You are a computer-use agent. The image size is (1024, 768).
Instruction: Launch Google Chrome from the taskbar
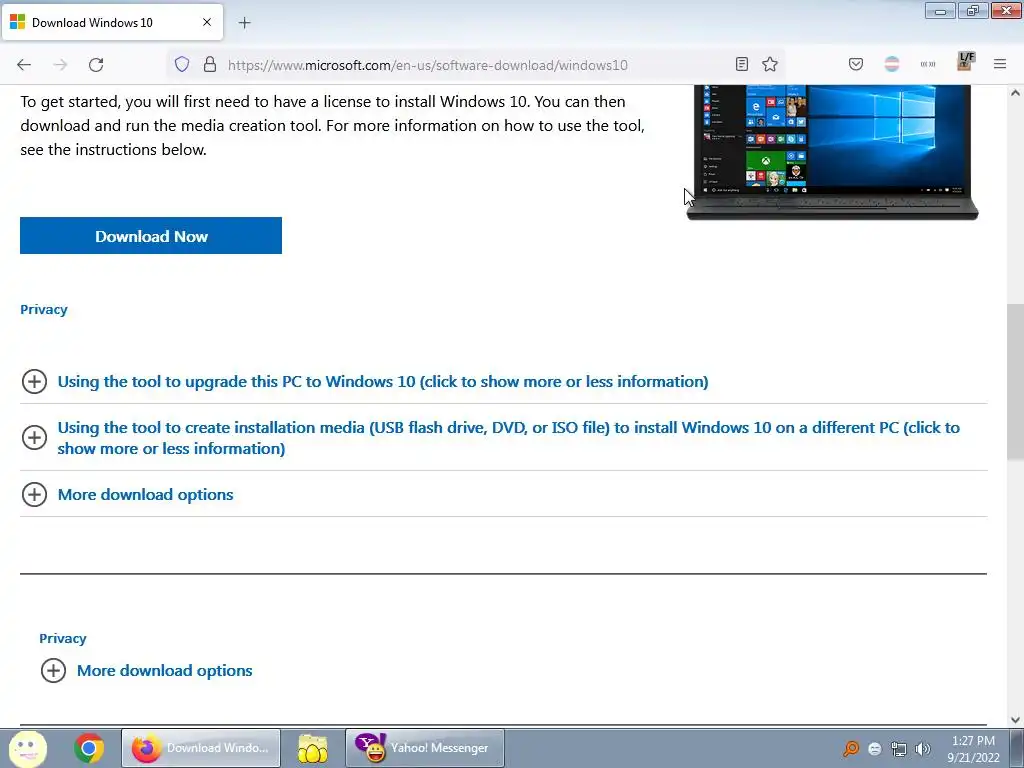click(x=89, y=748)
